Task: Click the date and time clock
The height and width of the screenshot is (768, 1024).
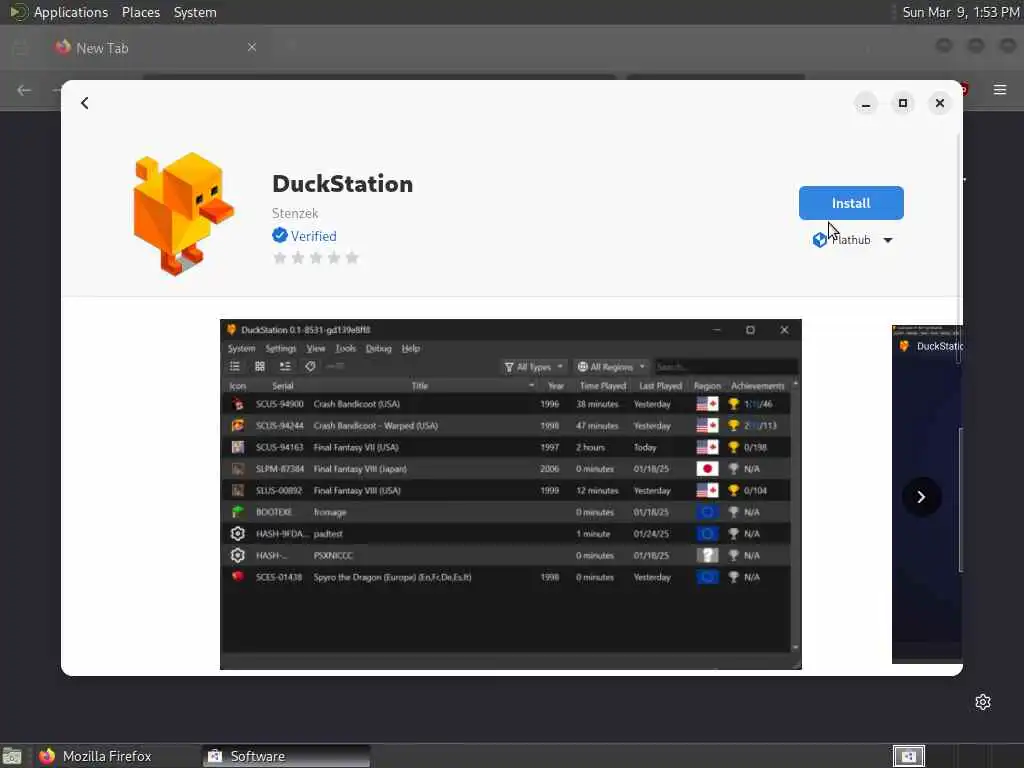Action: [x=961, y=12]
